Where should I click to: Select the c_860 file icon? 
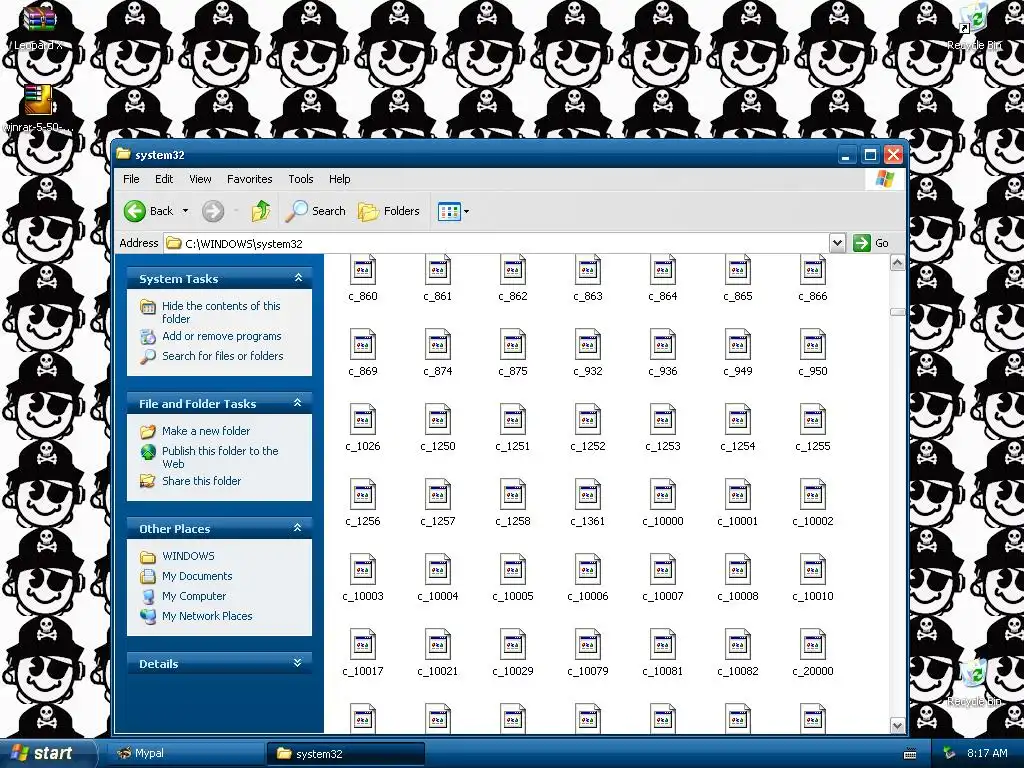(x=363, y=270)
